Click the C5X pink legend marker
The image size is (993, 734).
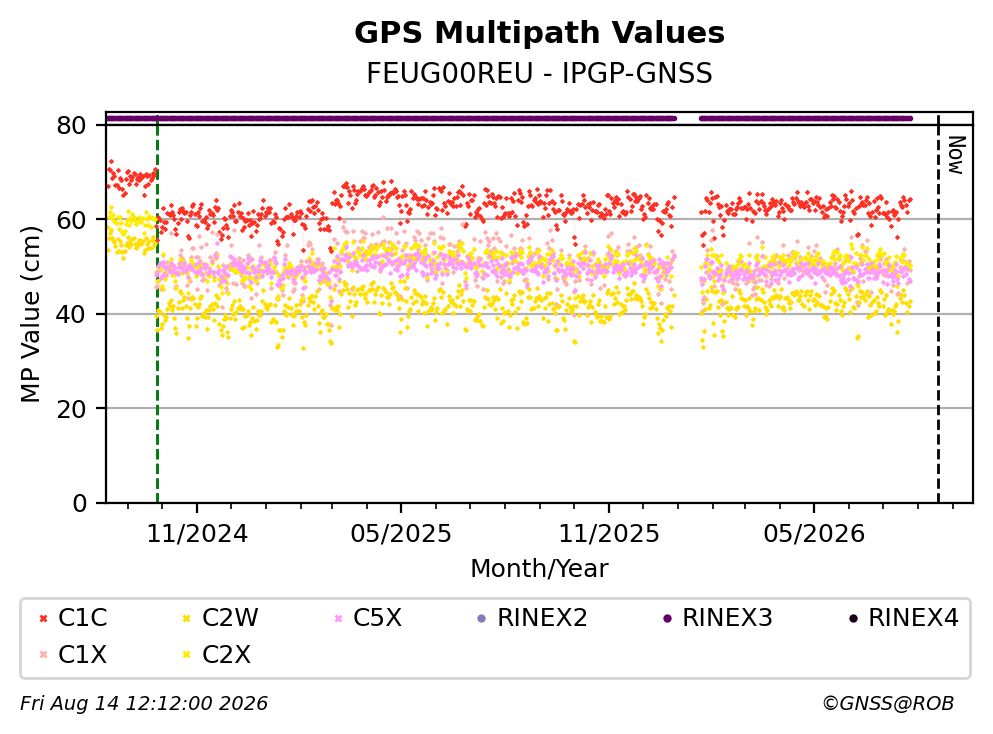(338, 618)
